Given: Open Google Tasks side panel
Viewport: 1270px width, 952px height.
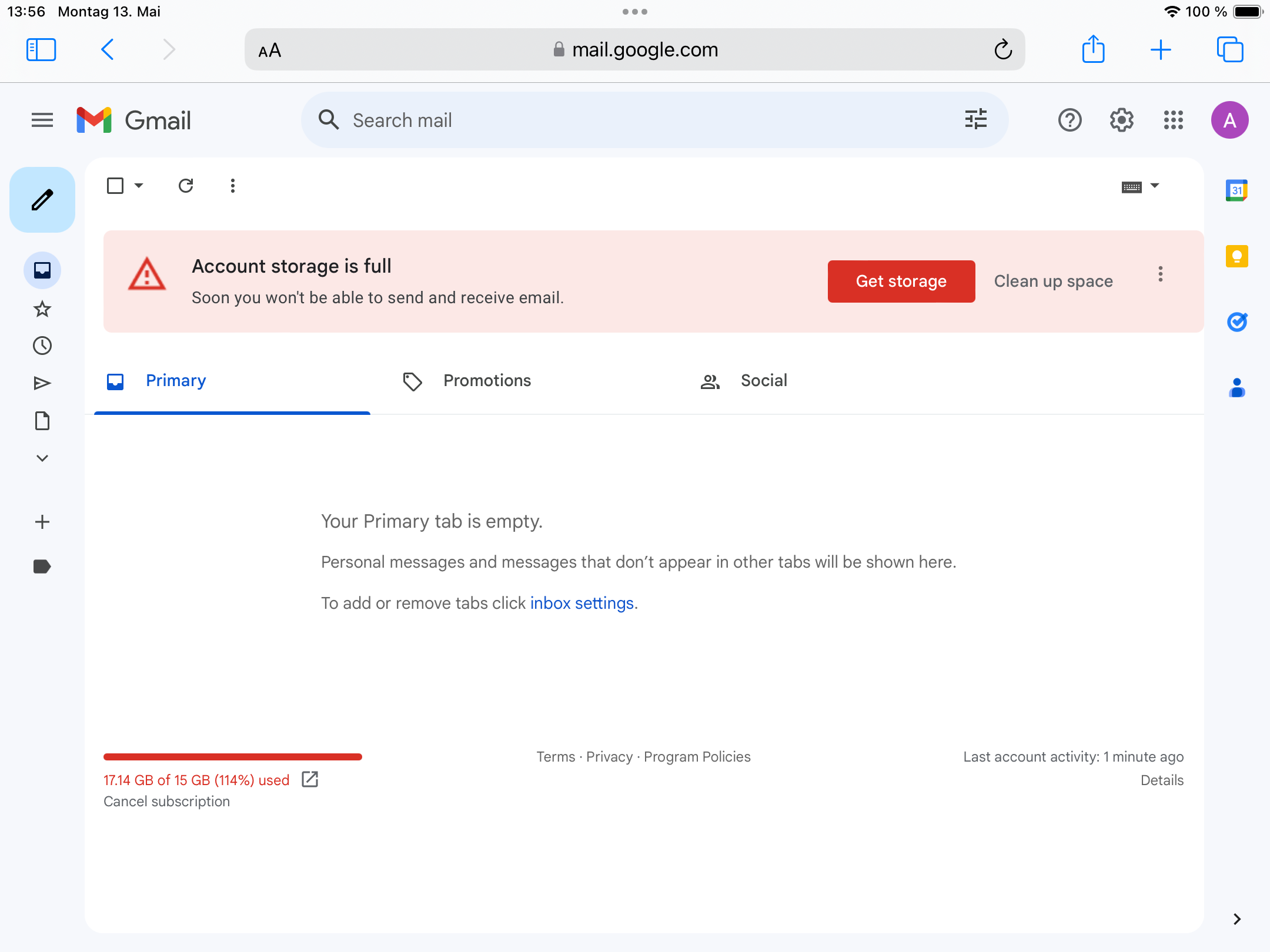Looking at the screenshot, I should [1237, 322].
